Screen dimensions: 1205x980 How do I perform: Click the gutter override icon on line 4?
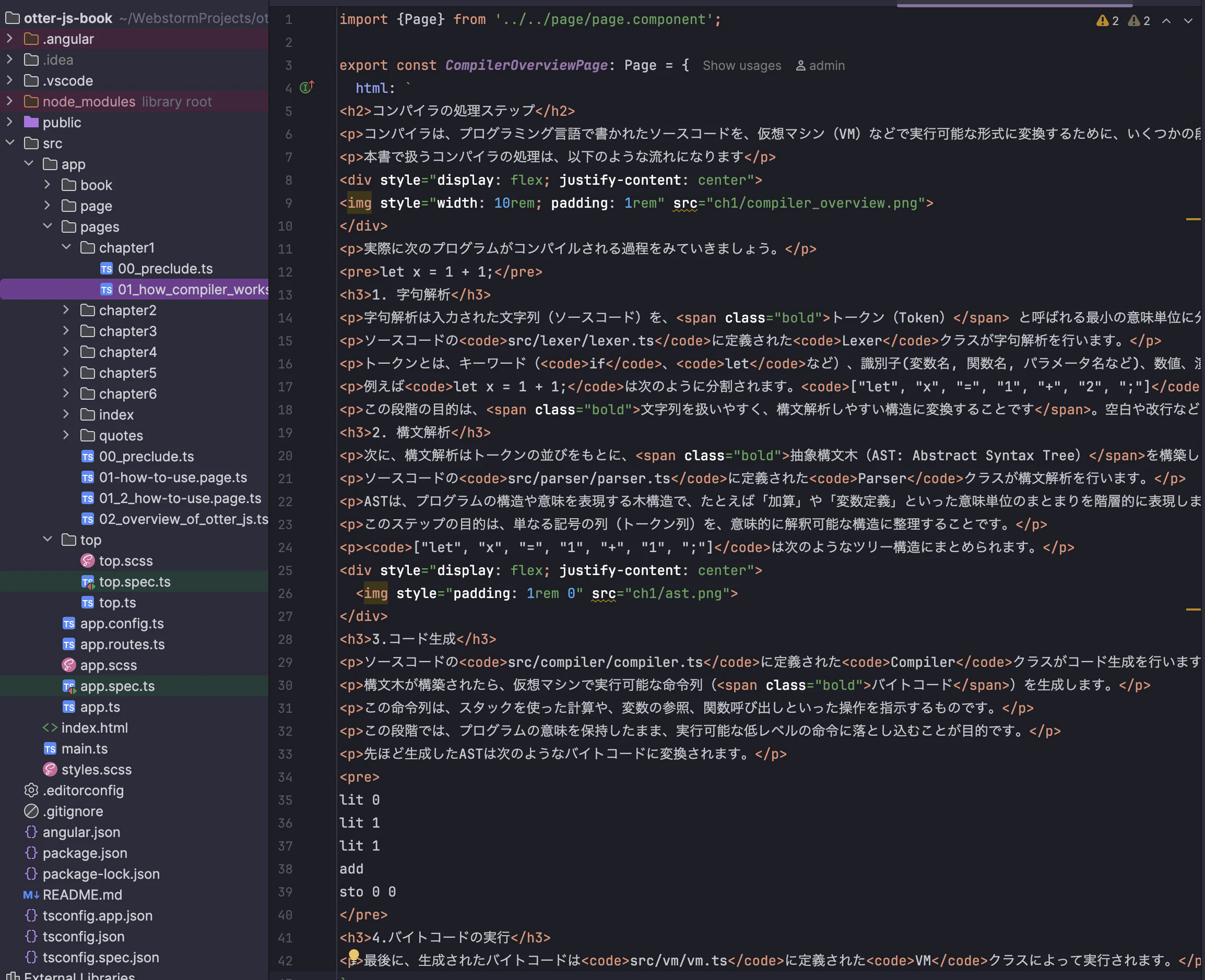coord(306,88)
